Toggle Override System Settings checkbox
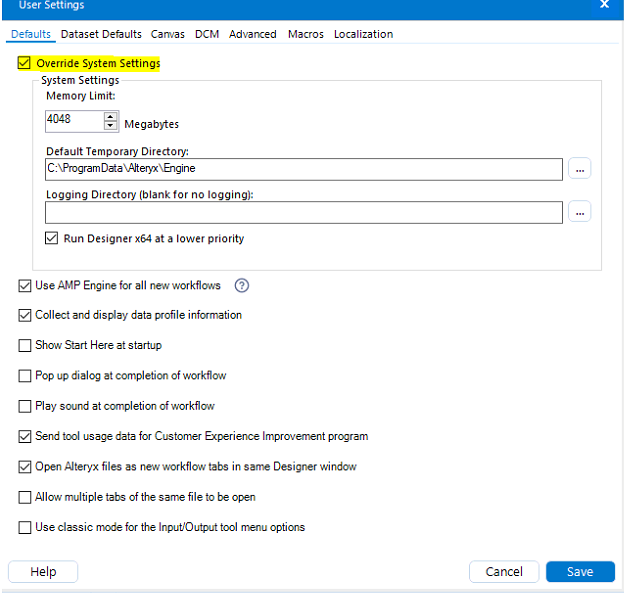This screenshot has height=593, width=624. (25, 63)
